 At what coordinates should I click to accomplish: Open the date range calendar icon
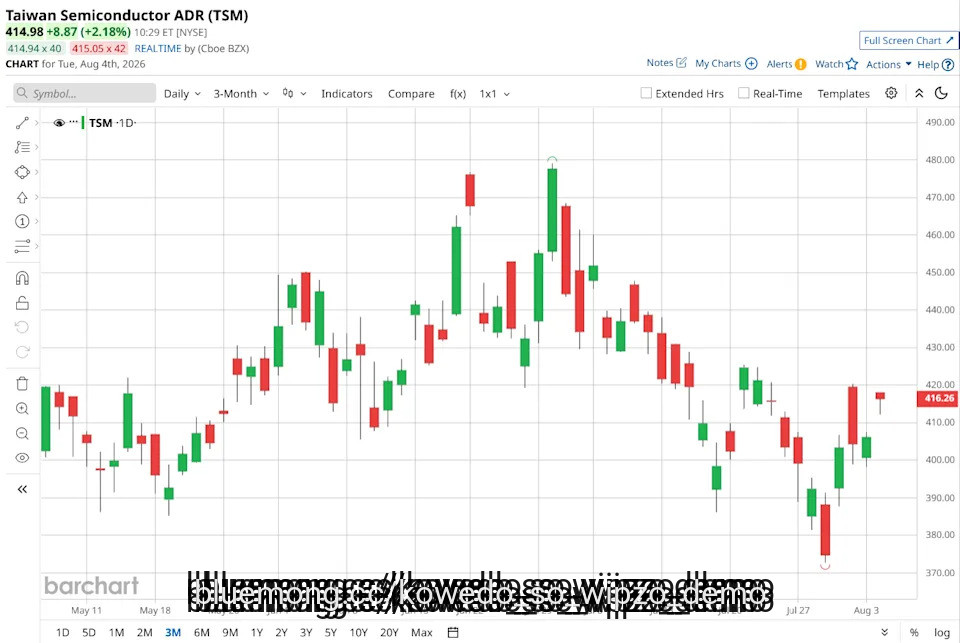453,633
